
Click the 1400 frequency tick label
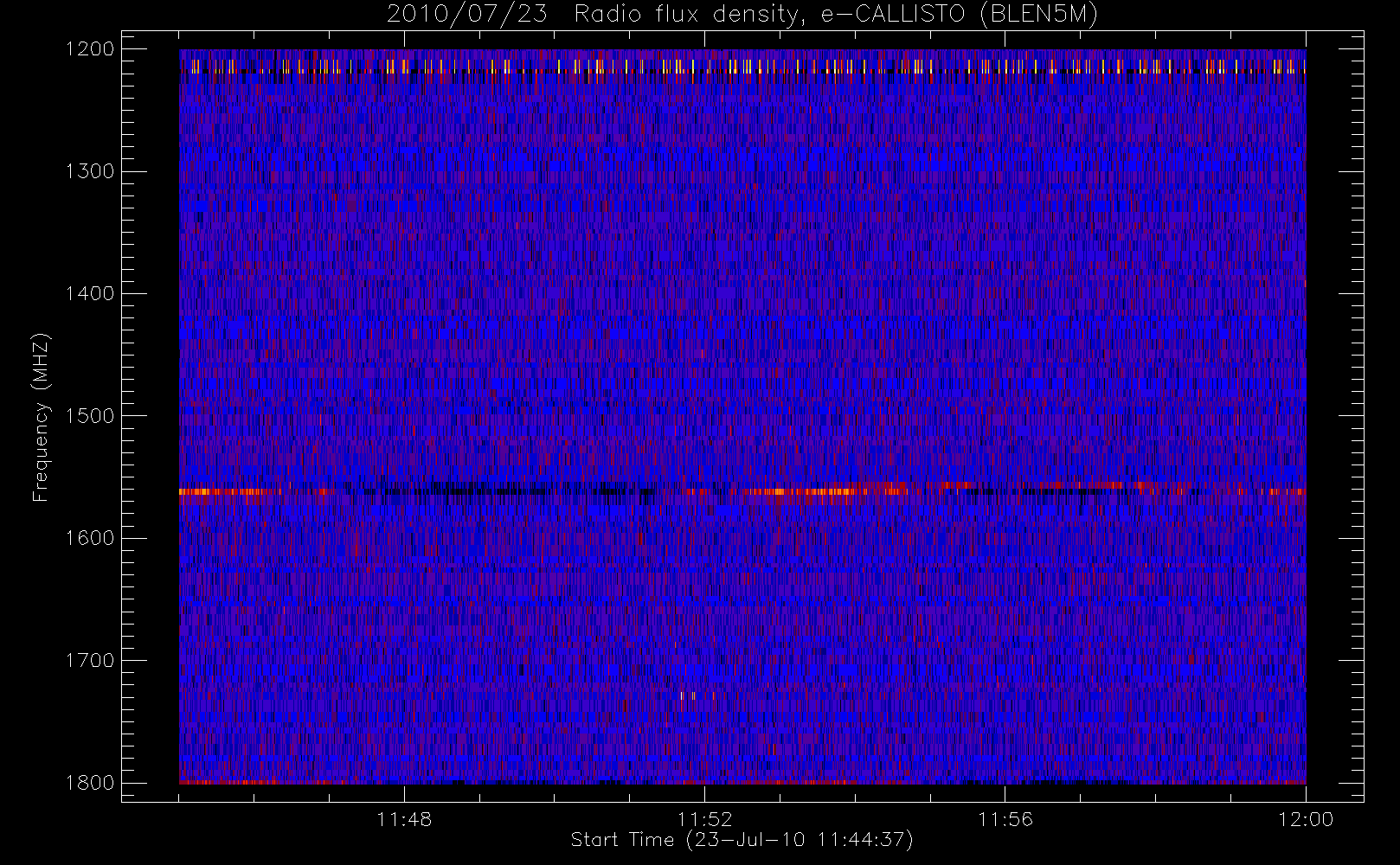[x=90, y=294]
